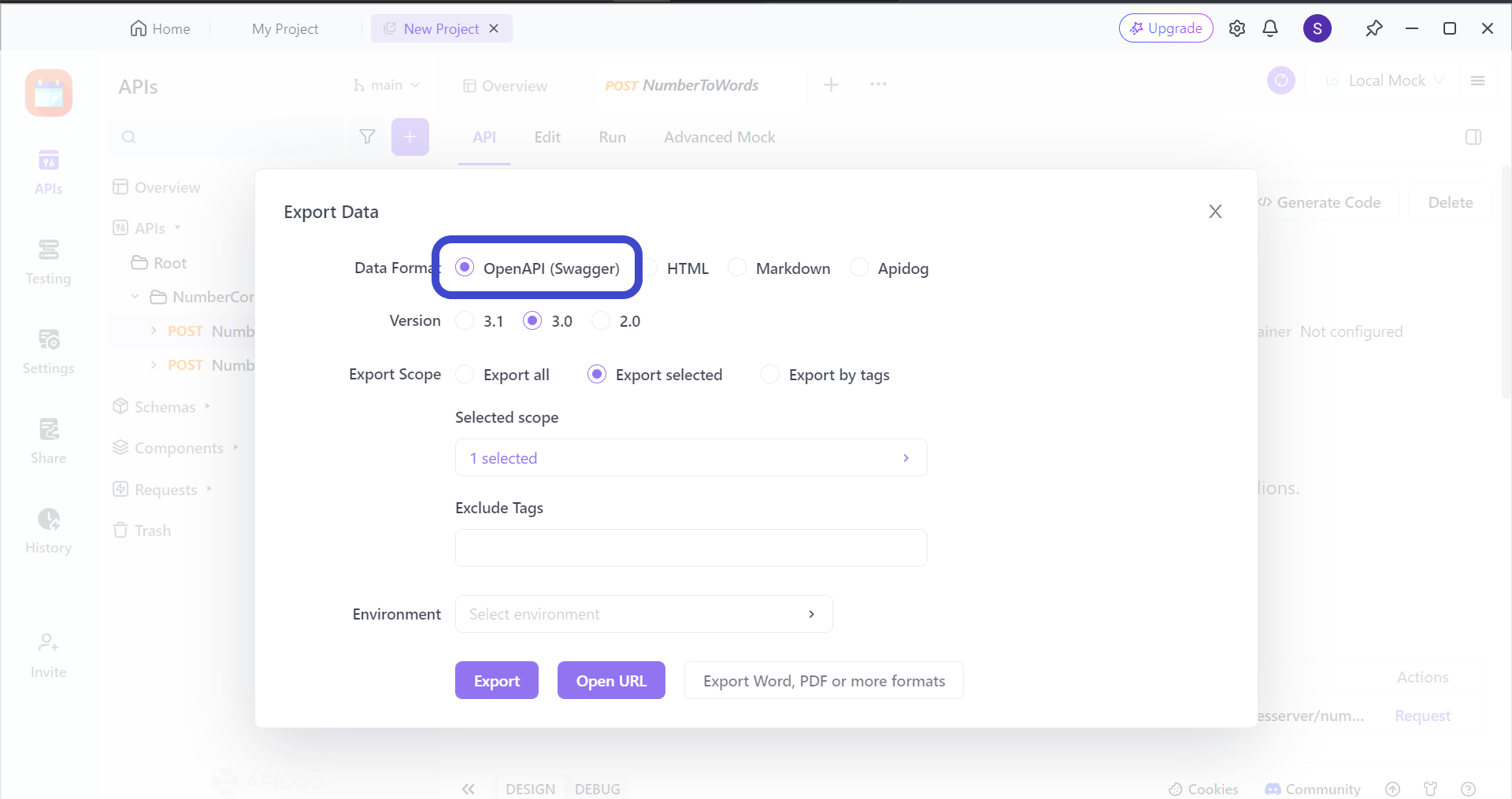This screenshot has width=1512, height=799.
Task: Click the shirt theme icon
Action: click(x=1431, y=789)
